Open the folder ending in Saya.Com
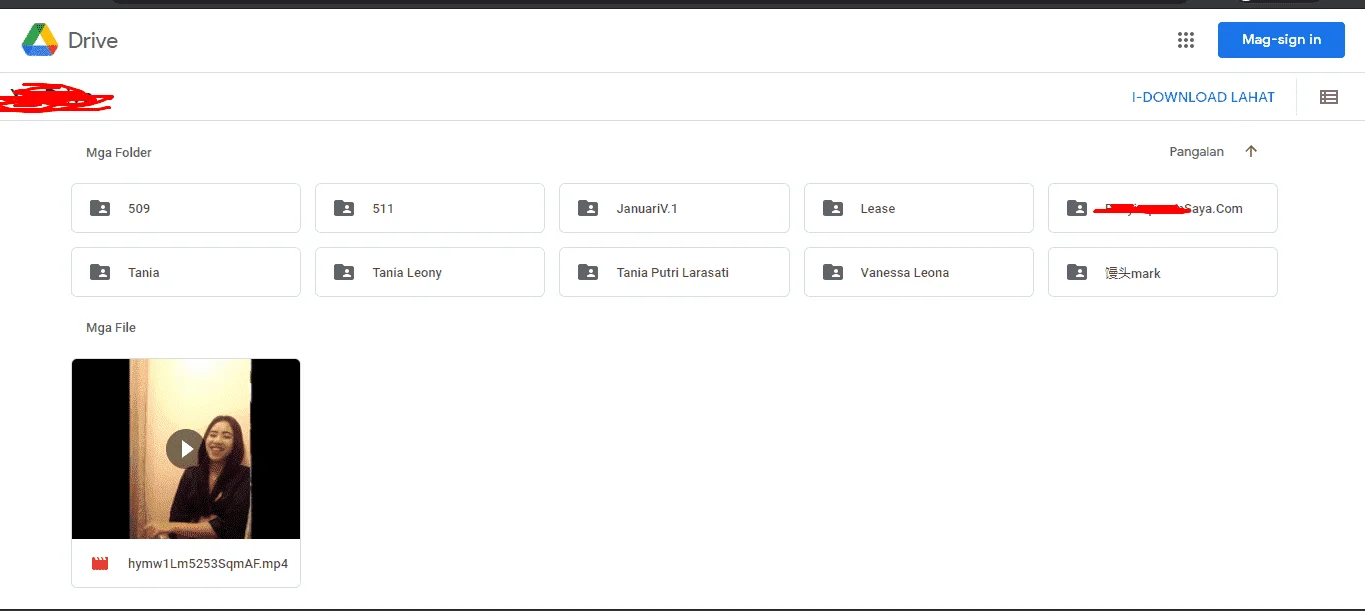 [x=1163, y=208]
